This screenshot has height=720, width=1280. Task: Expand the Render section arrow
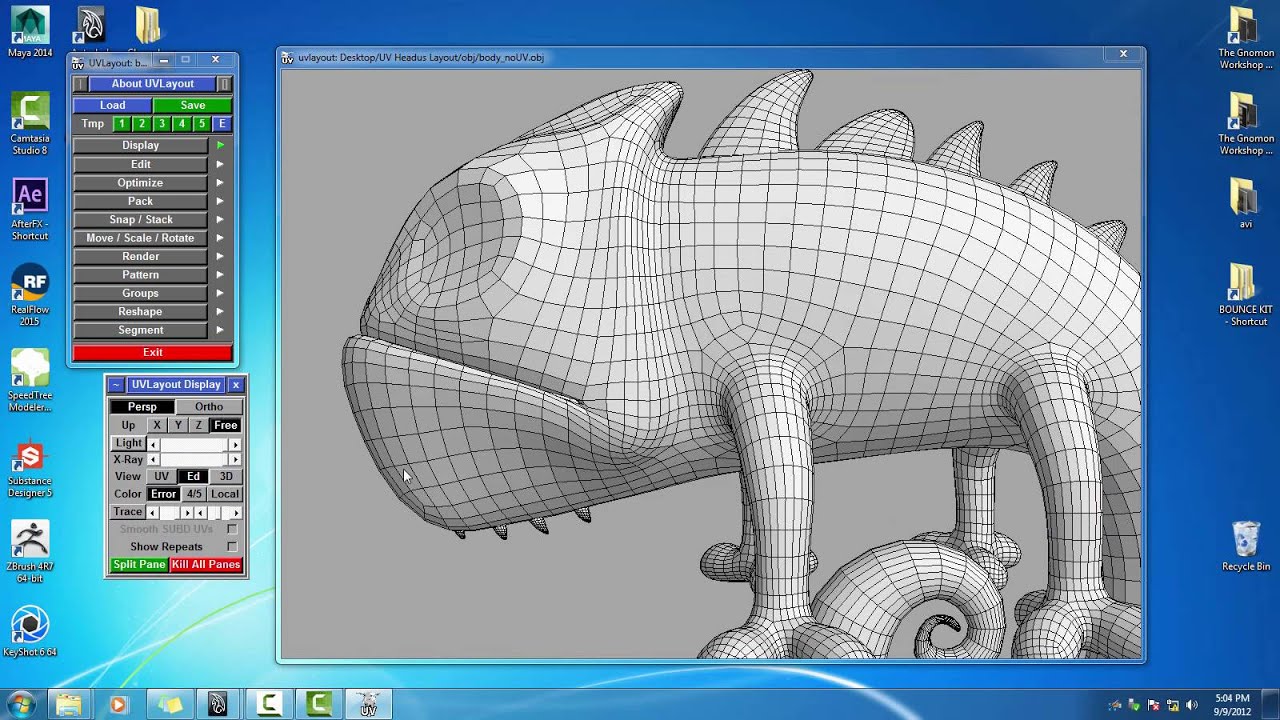pos(220,256)
